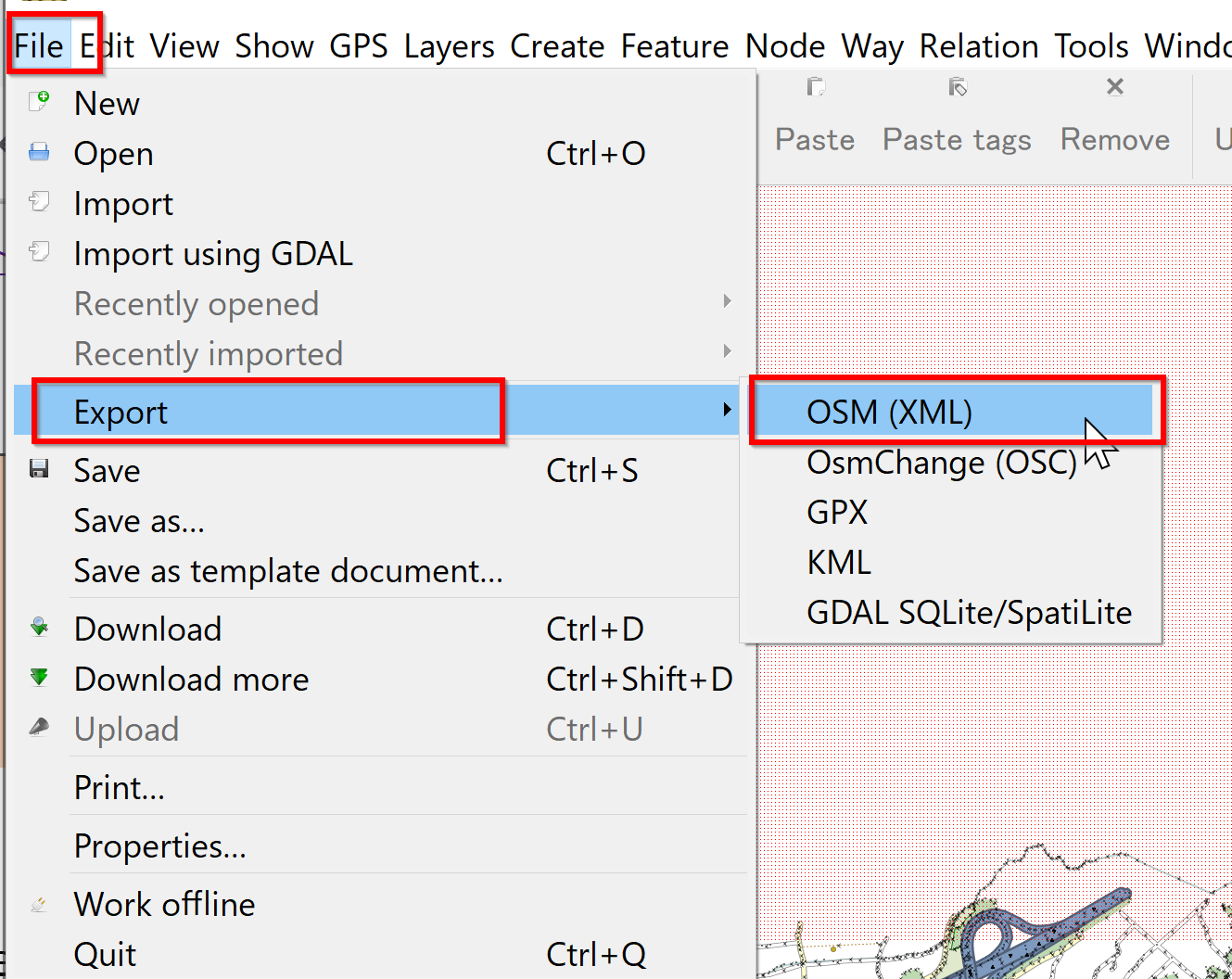Expand the Recently opened submenu arrow
The height and width of the screenshot is (979, 1232).
click(727, 301)
